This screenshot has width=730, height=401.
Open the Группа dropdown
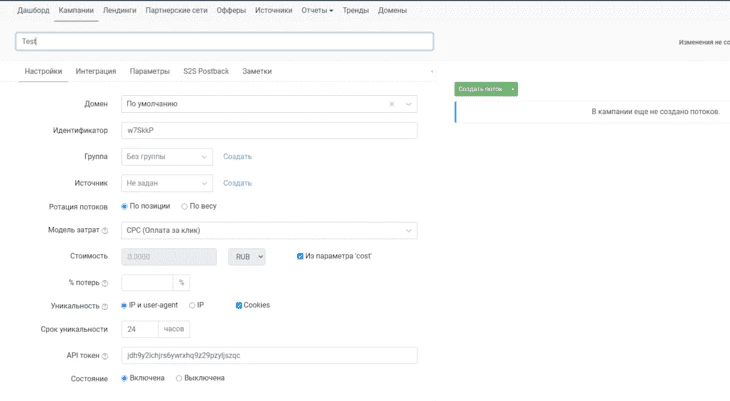pyautogui.click(x=167, y=156)
